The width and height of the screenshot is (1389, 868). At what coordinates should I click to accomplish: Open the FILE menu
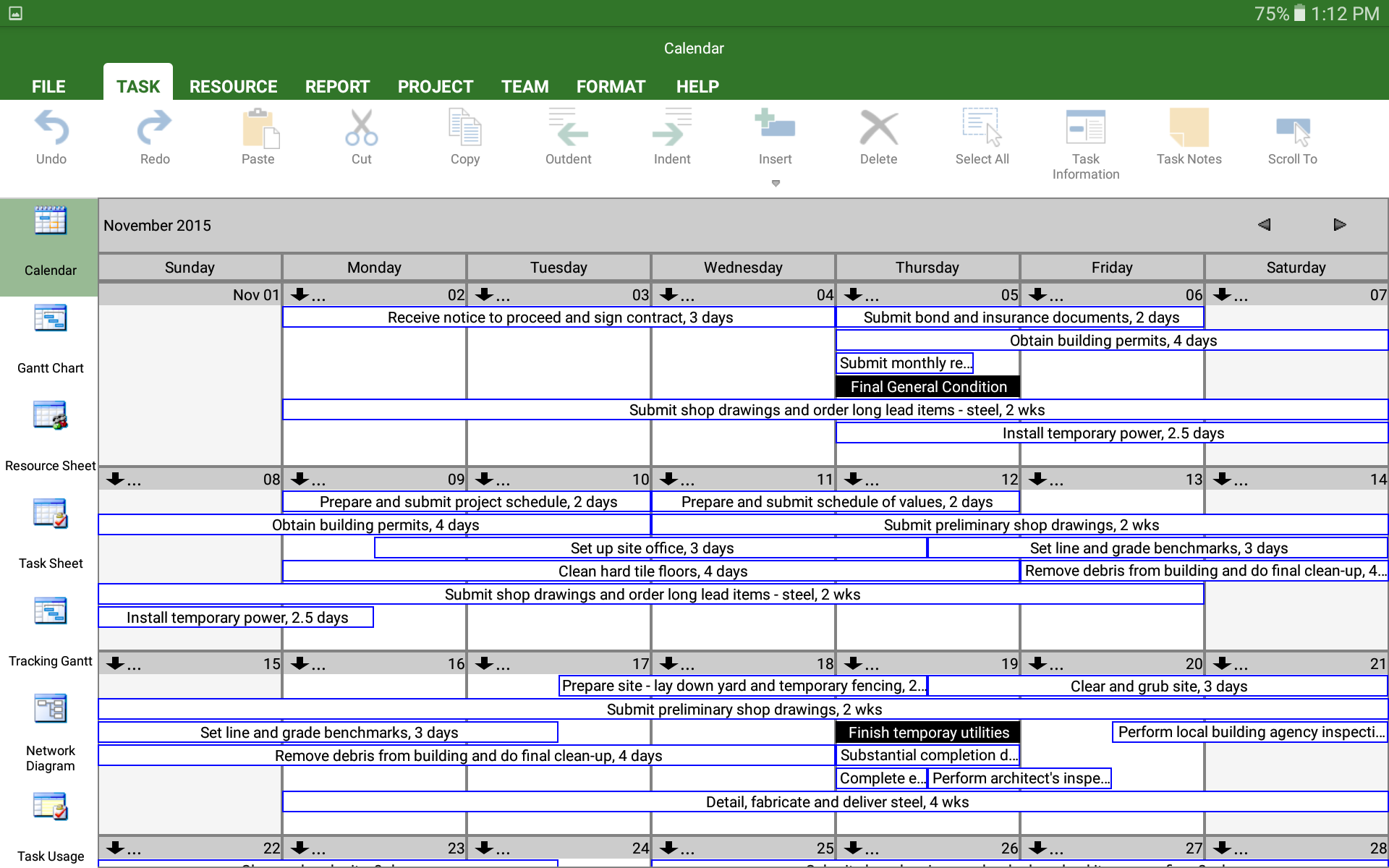[48, 87]
